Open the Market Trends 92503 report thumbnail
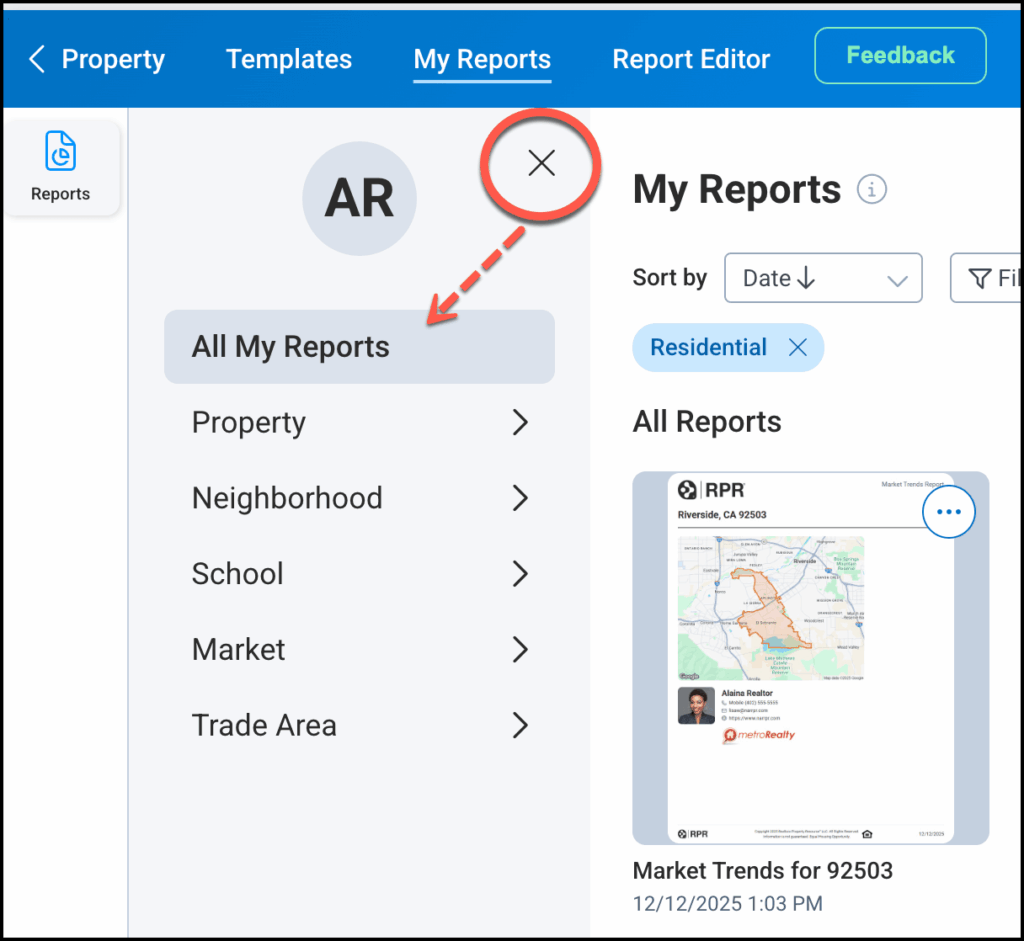Image resolution: width=1024 pixels, height=941 pixels. pyautogui.click(x=810, y=680)
